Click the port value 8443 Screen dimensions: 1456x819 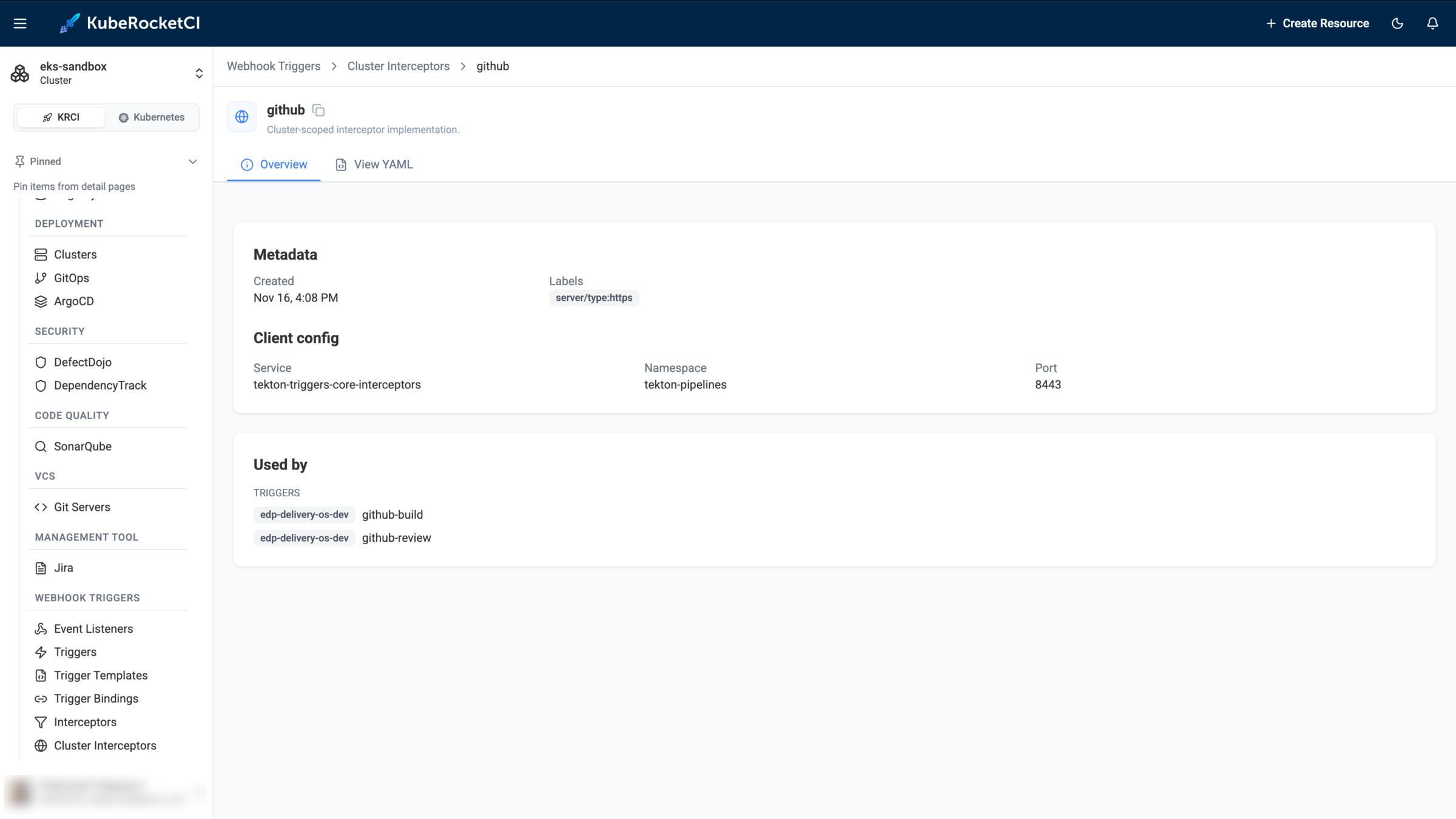click(x=1048, y=385)
